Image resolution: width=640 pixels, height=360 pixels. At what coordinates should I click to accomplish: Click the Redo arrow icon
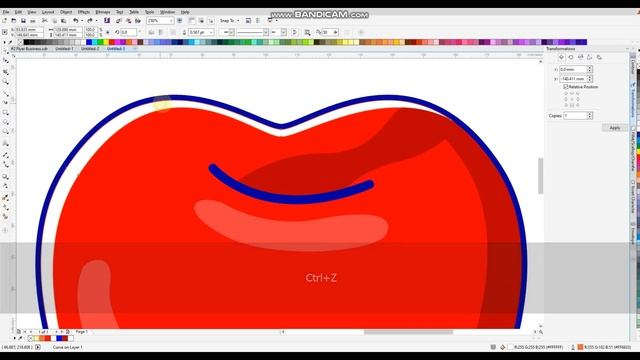(x=90, y=20)
